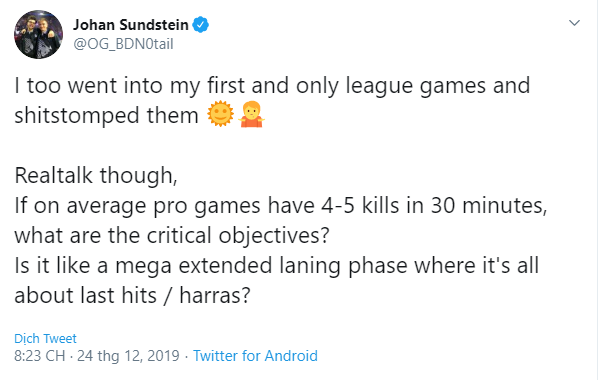Image resolution: width=602 pixels, height=380 pixels.
Task: Click the Dịch Tweet translate link
Action: tap(45, 339)
